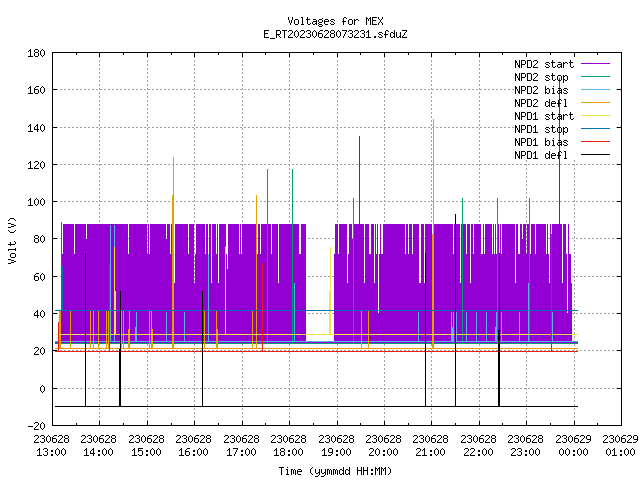The height and width of the screenshot is (480, 640).
Task: Click the y-axis tick label 160
Action: (36, 90)
